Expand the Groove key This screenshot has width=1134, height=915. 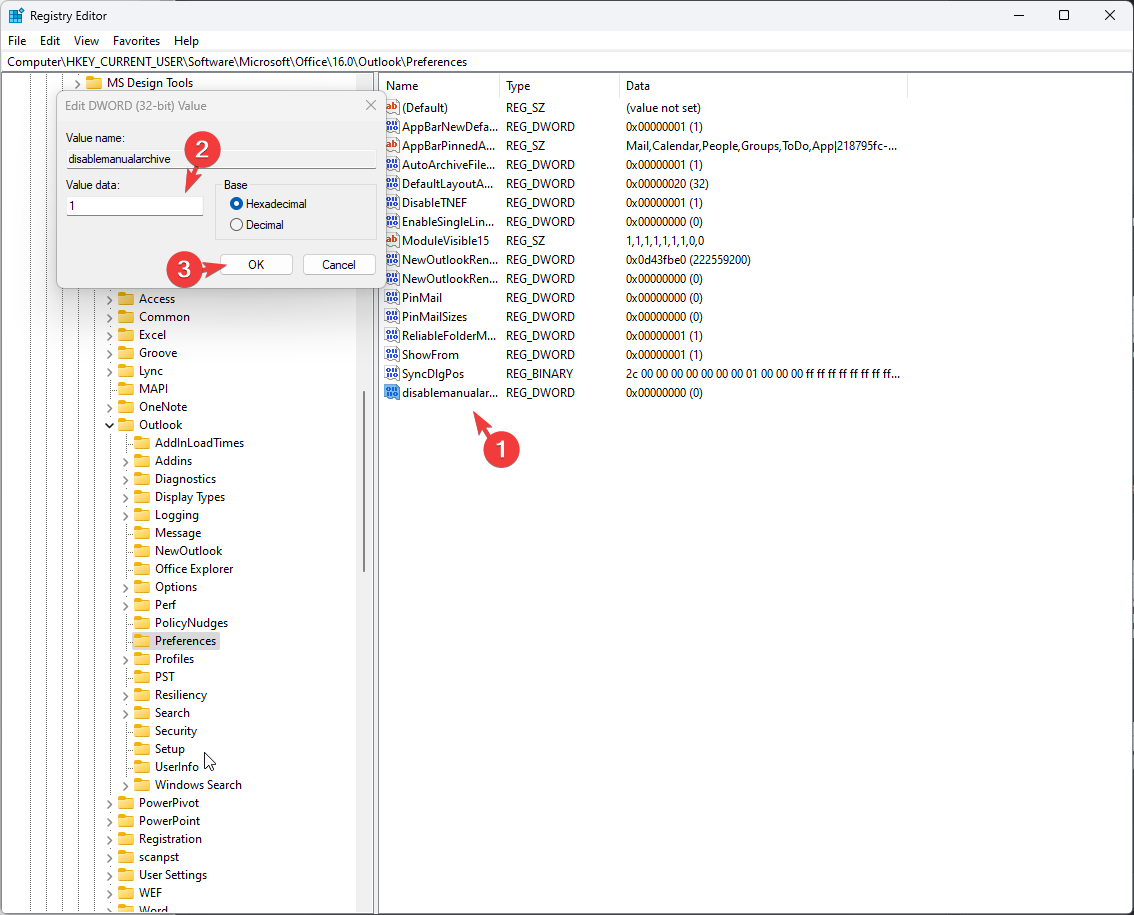(x=109, y=354)
